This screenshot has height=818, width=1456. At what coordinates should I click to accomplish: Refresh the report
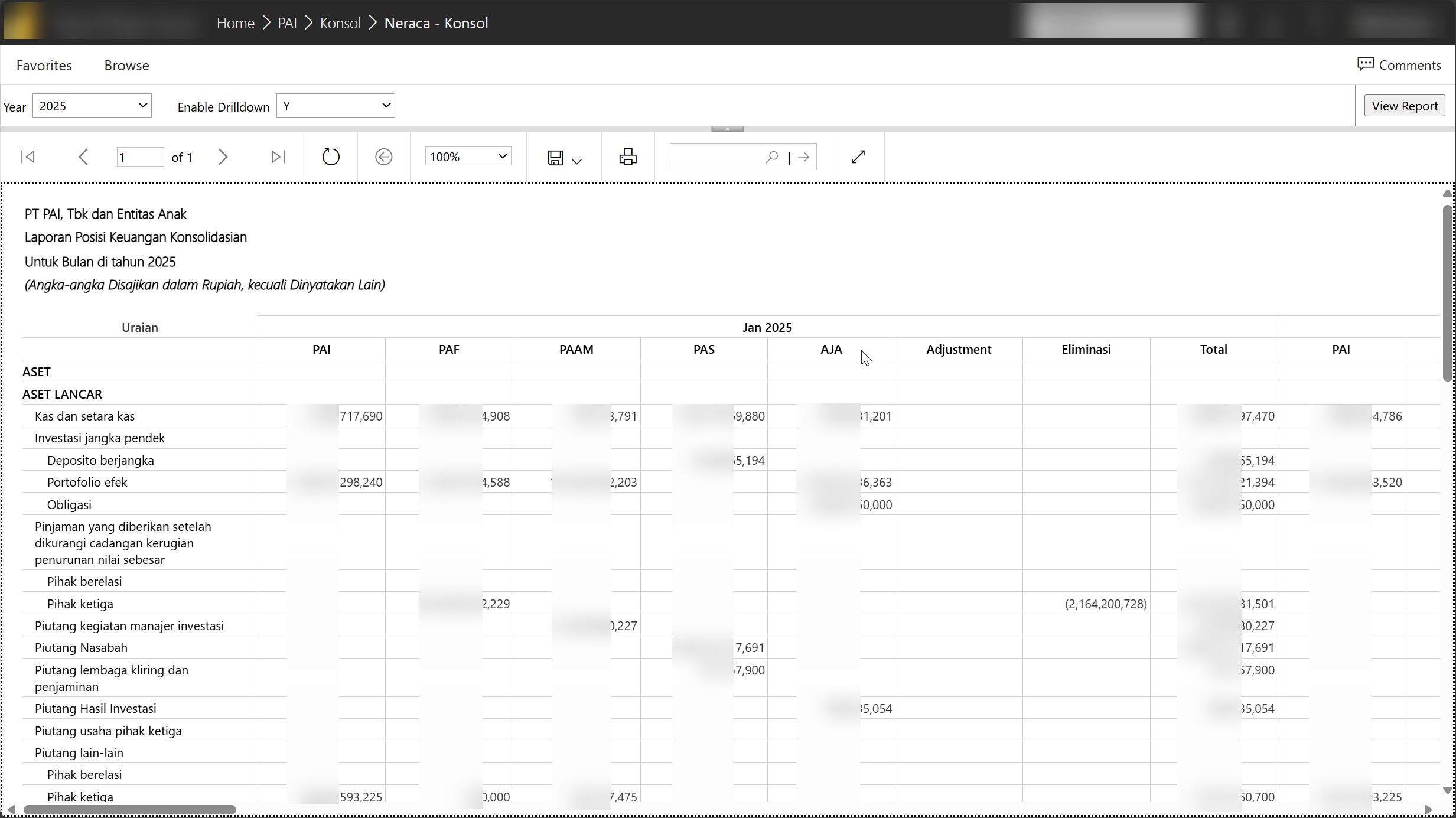point(331,157)
